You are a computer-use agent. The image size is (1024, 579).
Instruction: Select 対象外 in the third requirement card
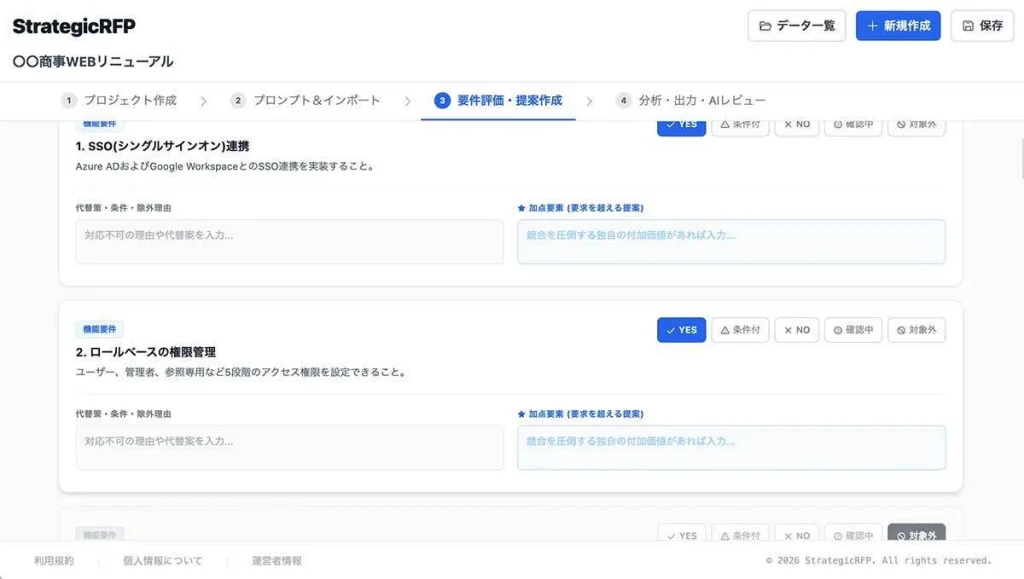[x=916, y=534]
